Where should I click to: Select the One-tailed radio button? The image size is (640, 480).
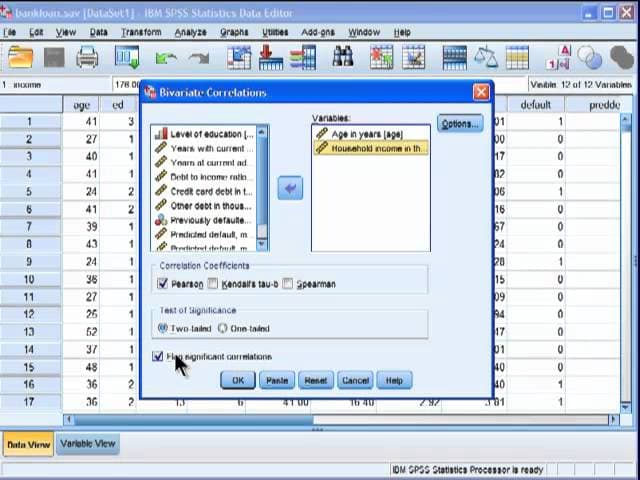click(x=222, y=328)
